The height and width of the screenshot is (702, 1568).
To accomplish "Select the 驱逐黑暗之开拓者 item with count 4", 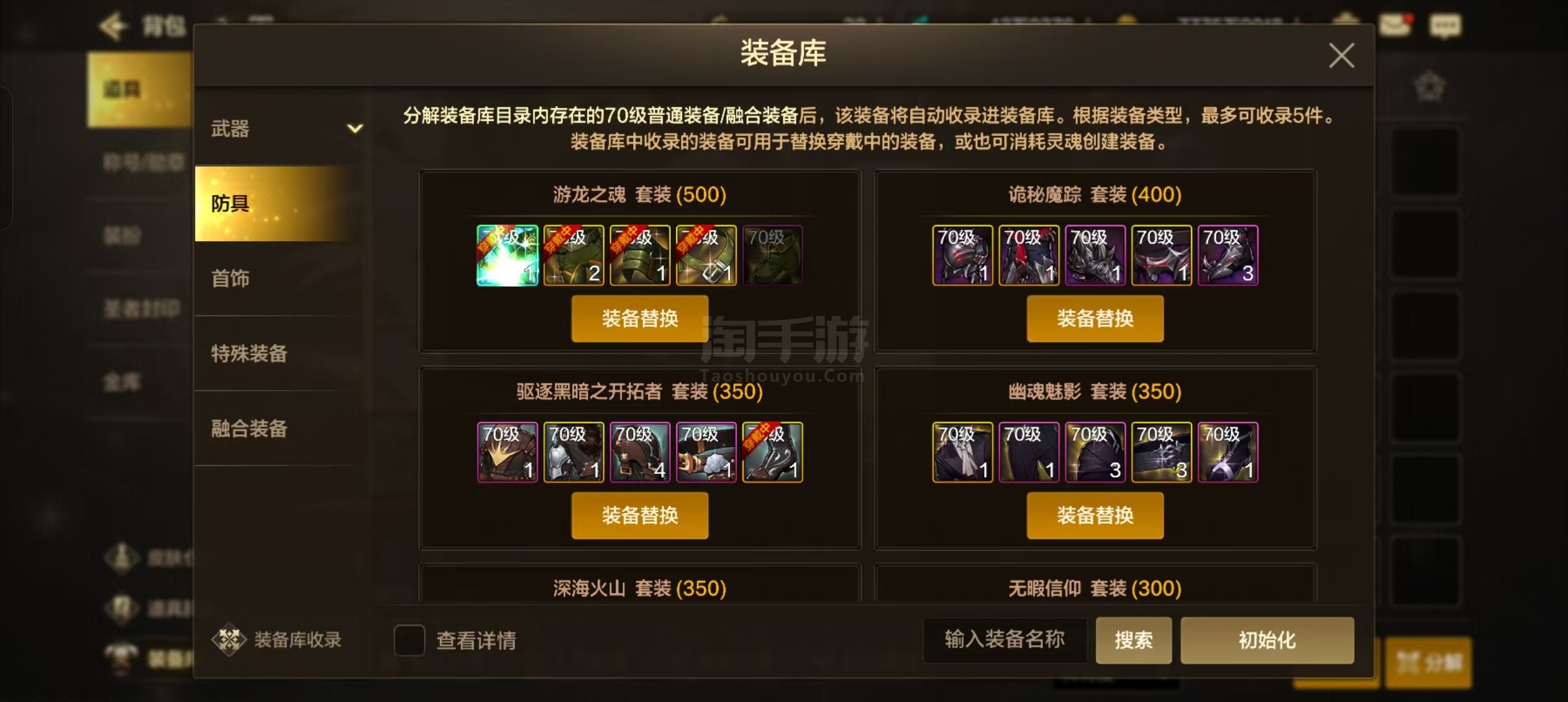I will click(x=640, y=452).
